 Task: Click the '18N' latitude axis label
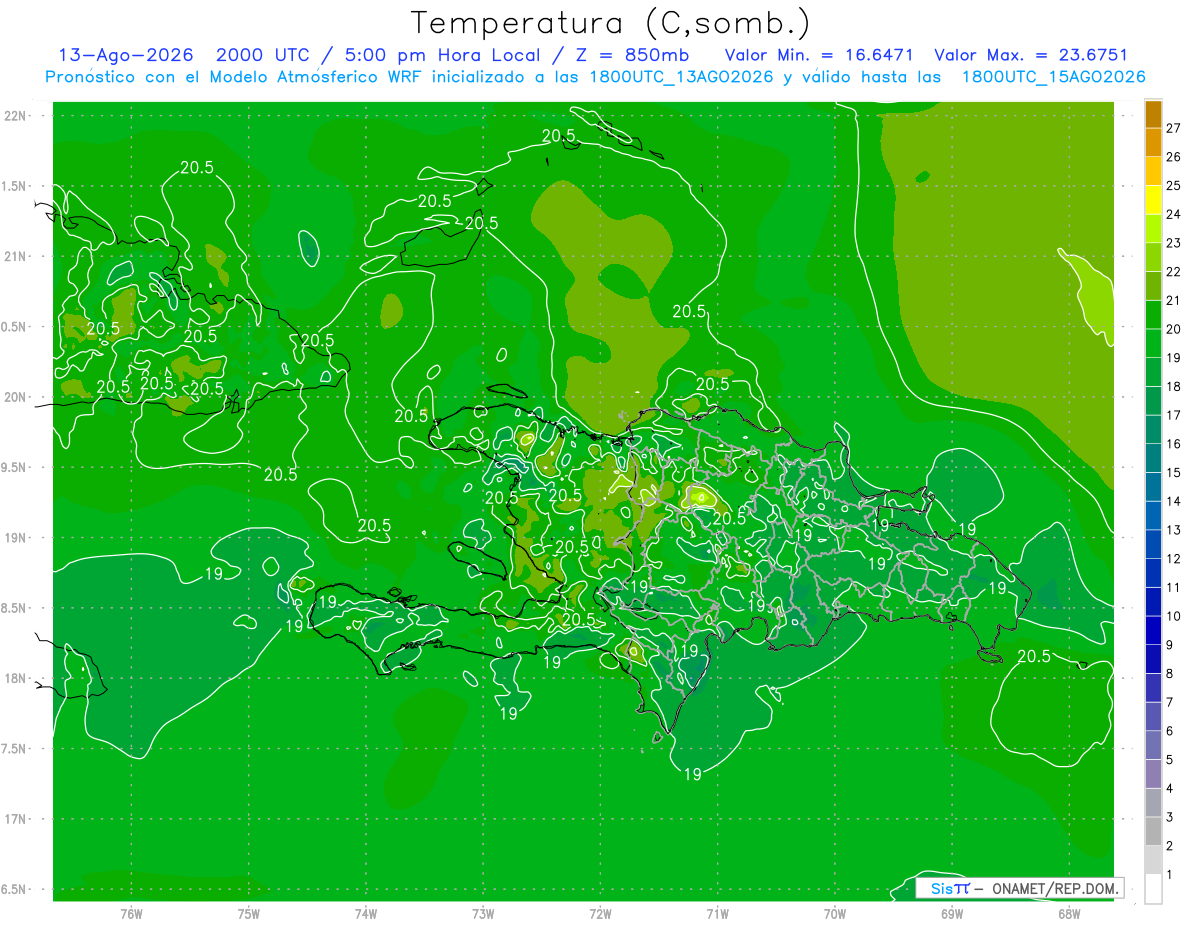[17, 678]
